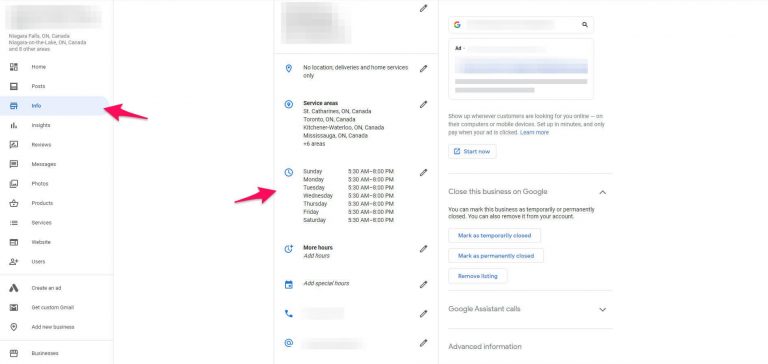Edit More hours with pencil icon
This screenshot has width=768, height=364.
pos(423,249)
